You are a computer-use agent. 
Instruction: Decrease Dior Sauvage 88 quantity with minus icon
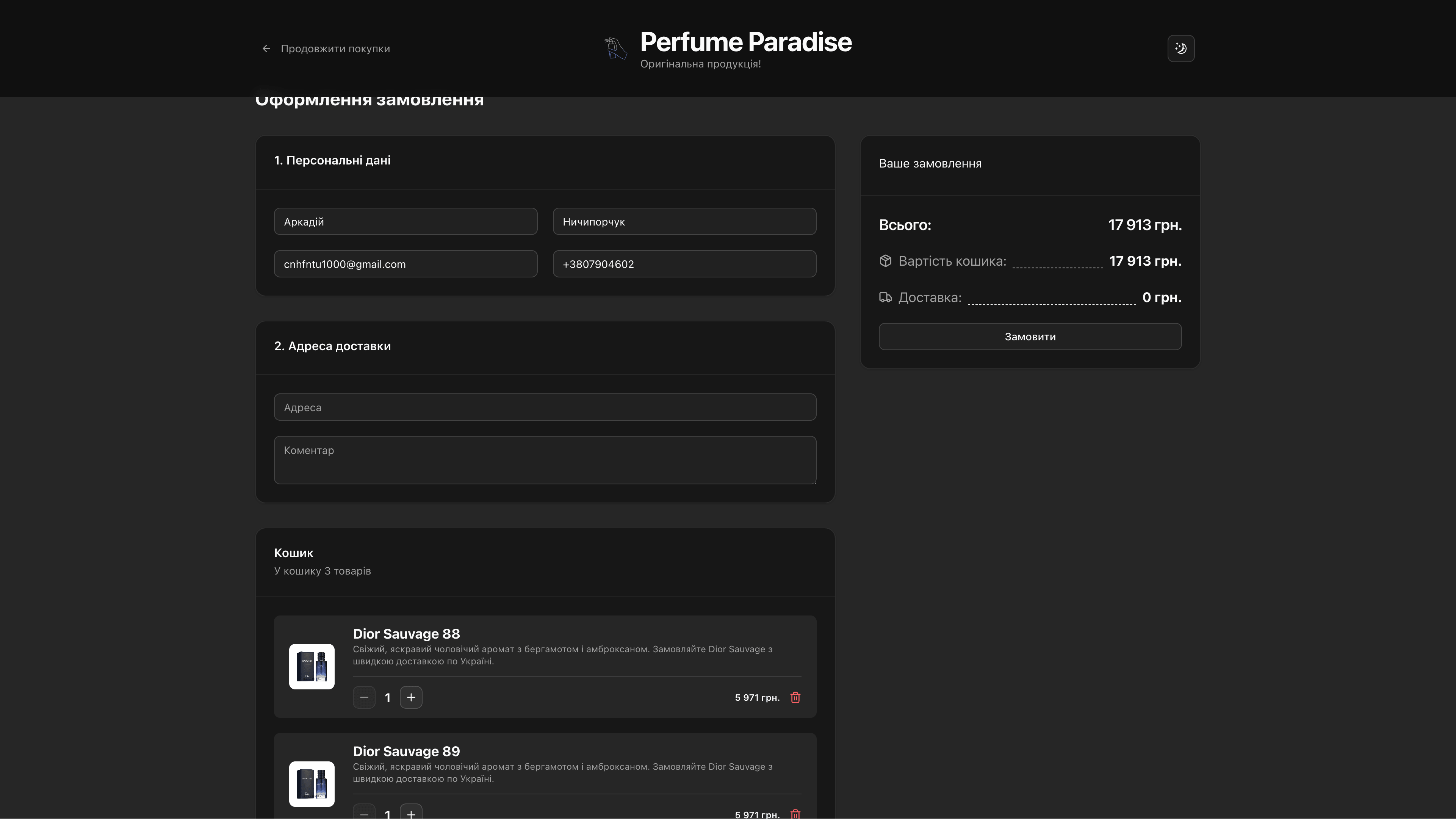point(364,697)
